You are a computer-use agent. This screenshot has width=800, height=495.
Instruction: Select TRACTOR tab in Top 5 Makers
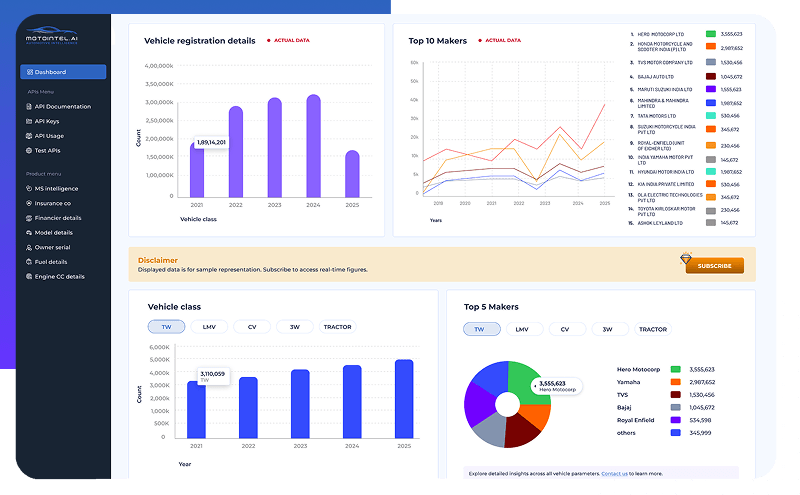(653, 329)
